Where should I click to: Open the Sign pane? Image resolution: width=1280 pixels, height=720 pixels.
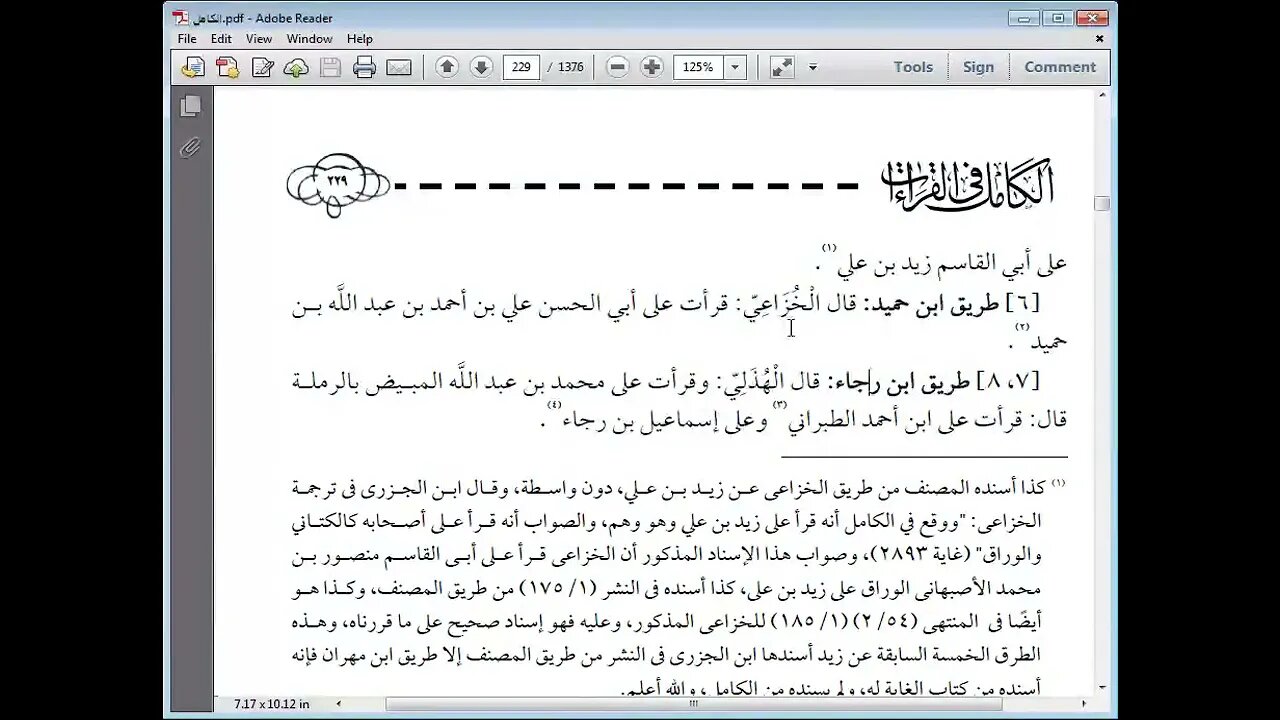(978, 67)
